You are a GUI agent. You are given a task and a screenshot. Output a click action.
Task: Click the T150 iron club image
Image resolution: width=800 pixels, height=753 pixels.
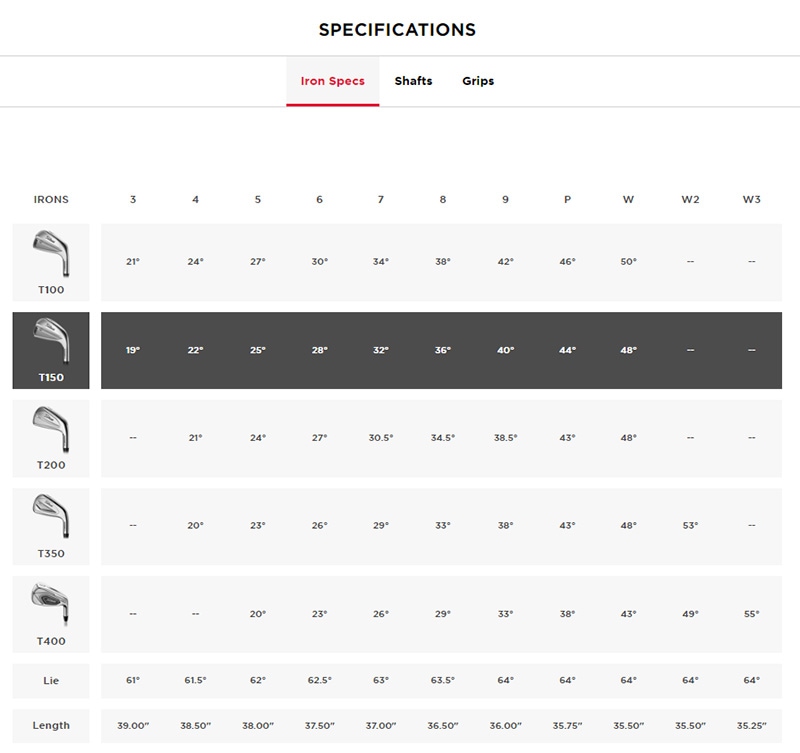[x=50, y=342]
